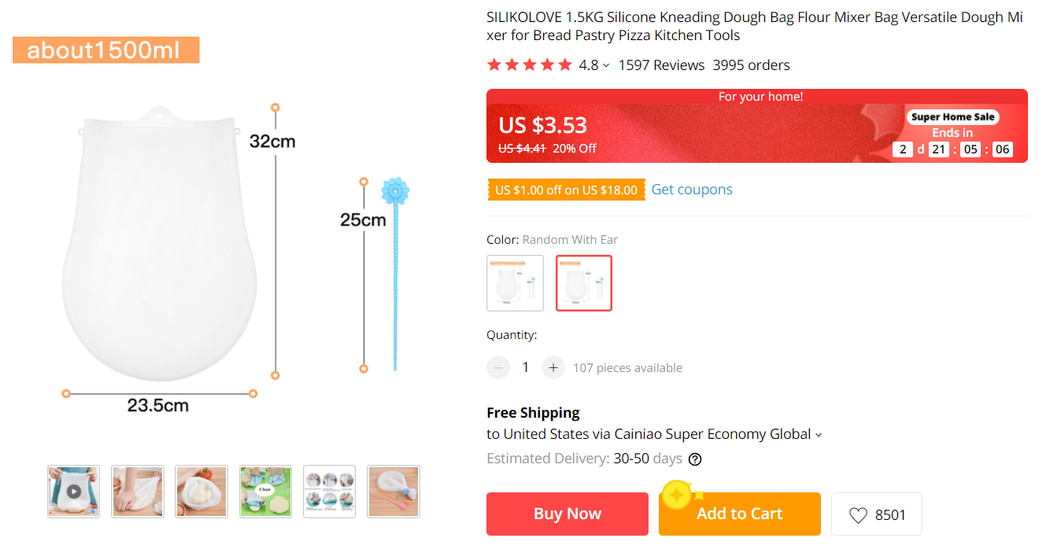The image size is (1050, 549).
Task: Select the red-outlined second color variant
Action: (x=584, y=283)
